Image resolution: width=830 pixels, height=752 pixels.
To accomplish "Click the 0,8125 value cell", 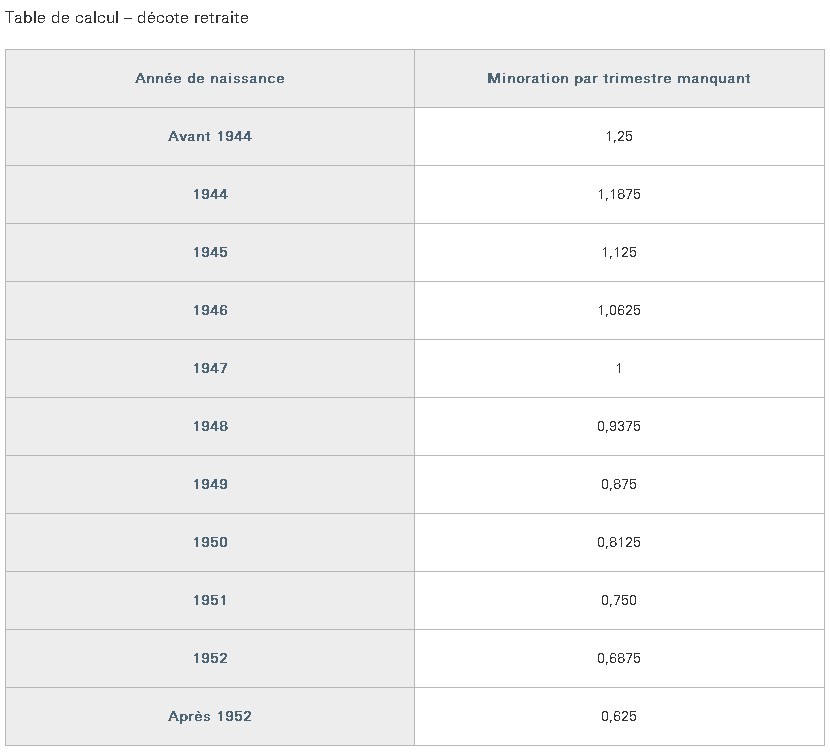I will coord(619,542).
